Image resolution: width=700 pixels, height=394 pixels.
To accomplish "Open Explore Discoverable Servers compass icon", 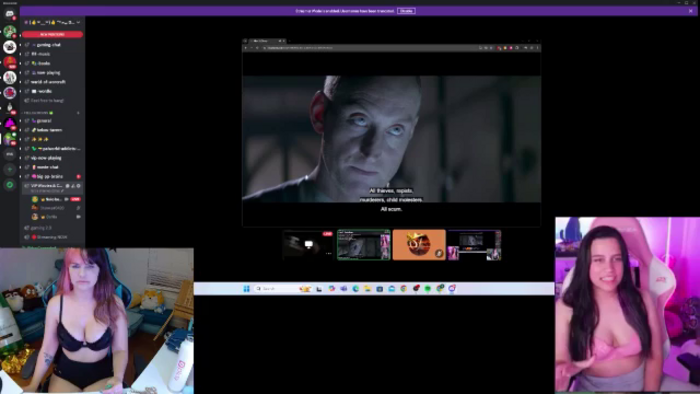I will [9, 185].
